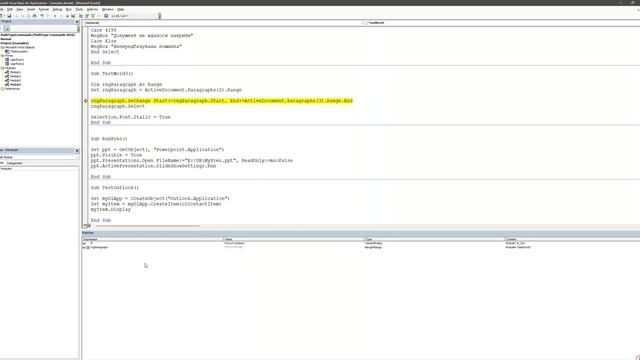
Task: Open the Debug menu
Action: 57,9
